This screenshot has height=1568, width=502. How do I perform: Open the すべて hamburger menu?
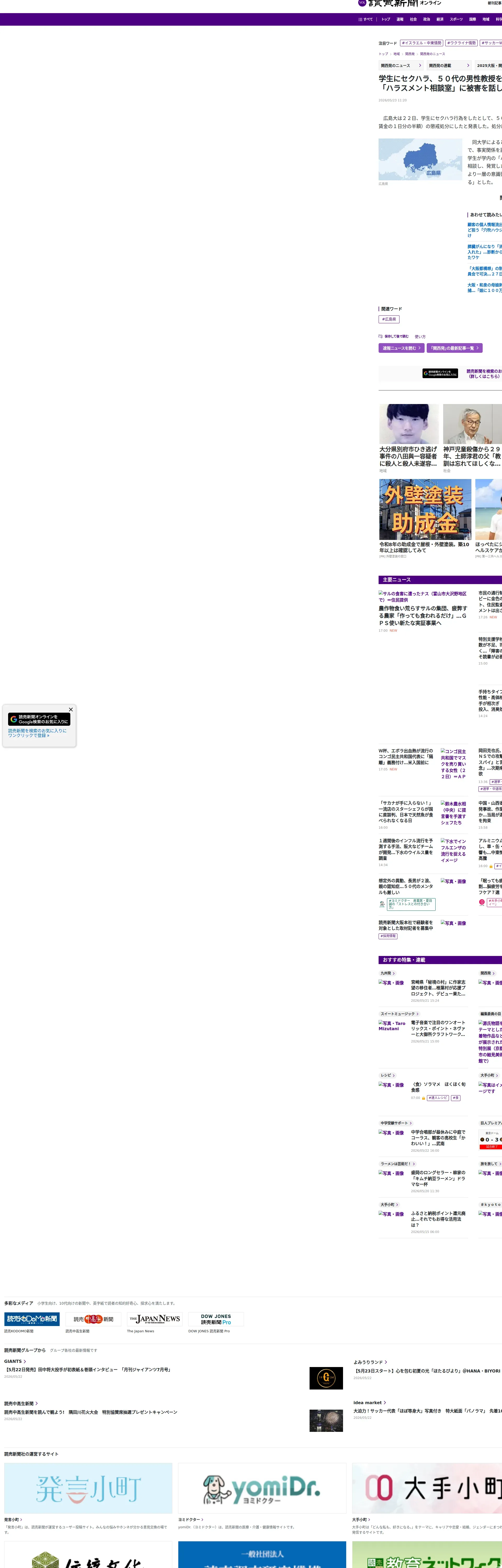pyautogui.click(x=366, y=20)
